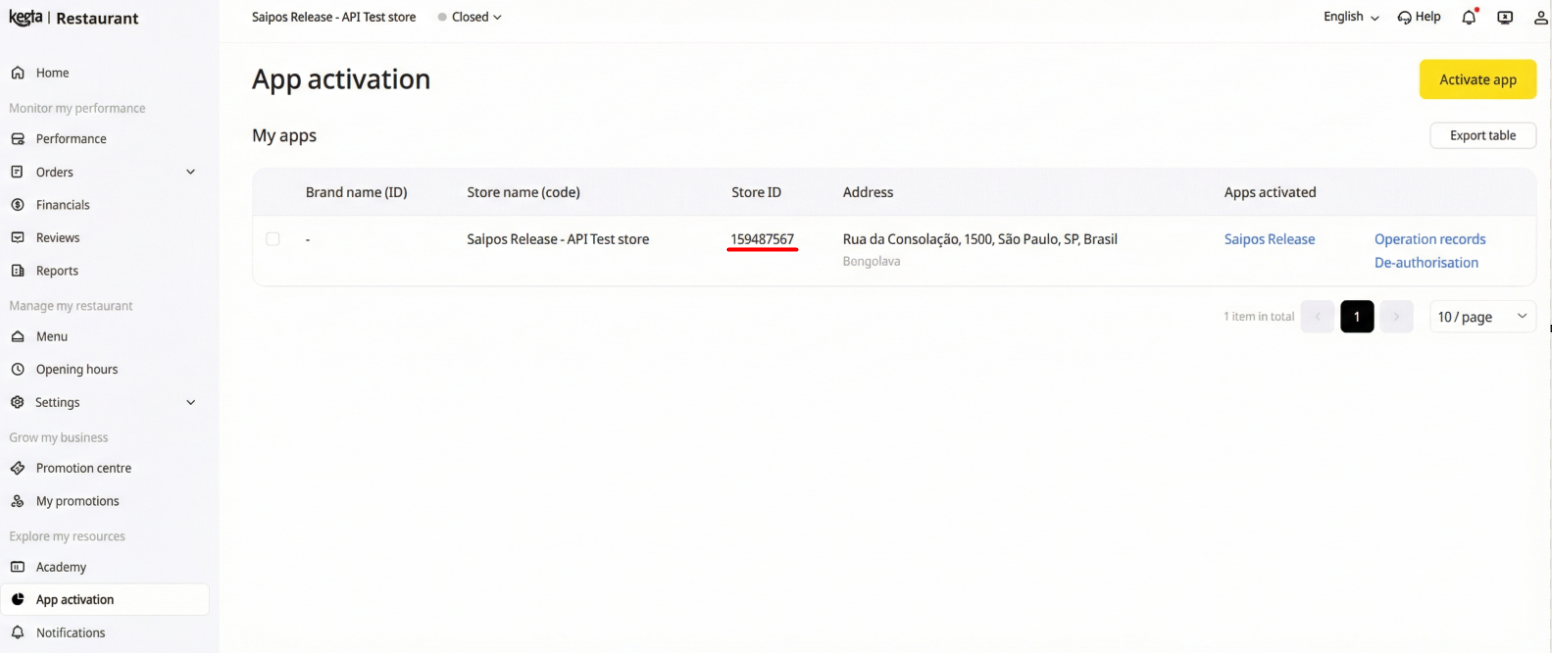Open My promotions menu item
Viewport: 1552px width, 653px height.
pos(77,501)
